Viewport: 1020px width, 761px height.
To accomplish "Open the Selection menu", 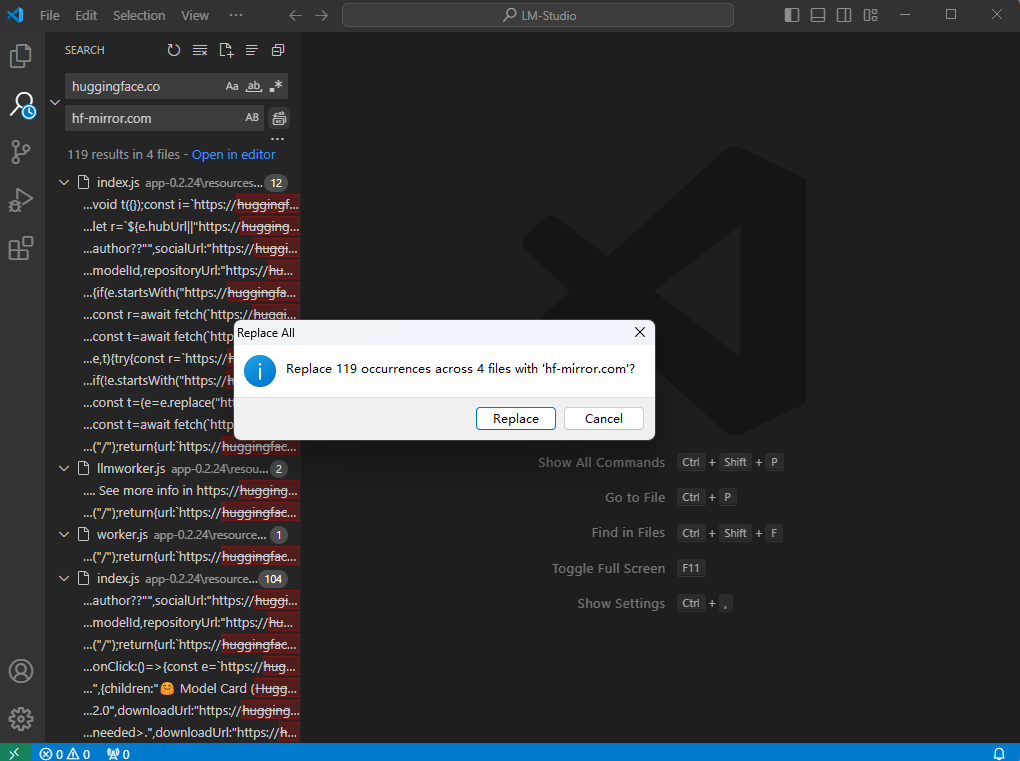I will [139, 15].
